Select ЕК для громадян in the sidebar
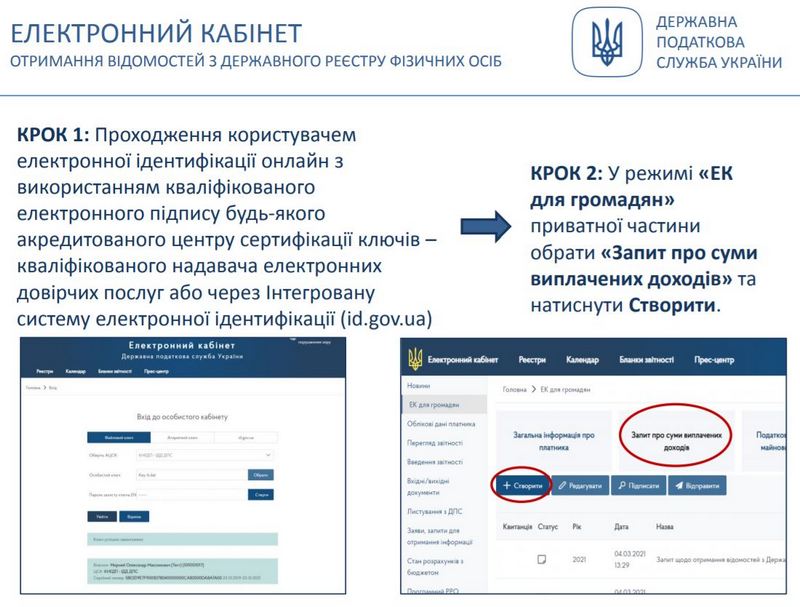 (434, 404)
